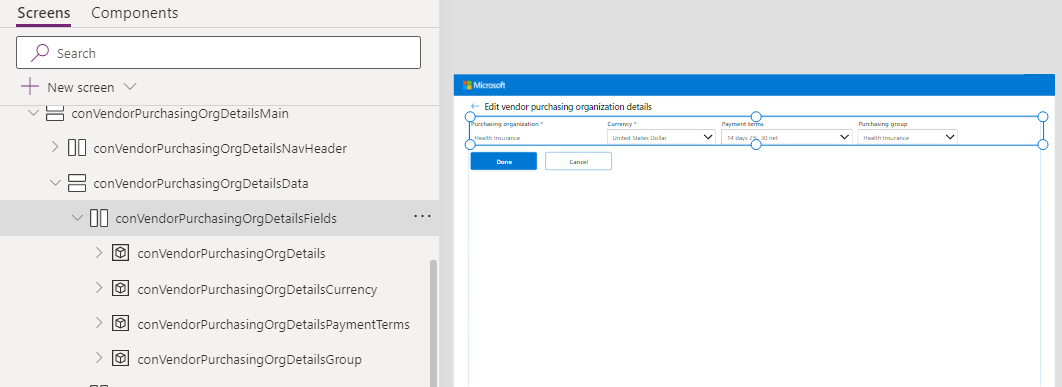Switch to the Screens tab
This screenshot has height=387, width=1062.
43,13
